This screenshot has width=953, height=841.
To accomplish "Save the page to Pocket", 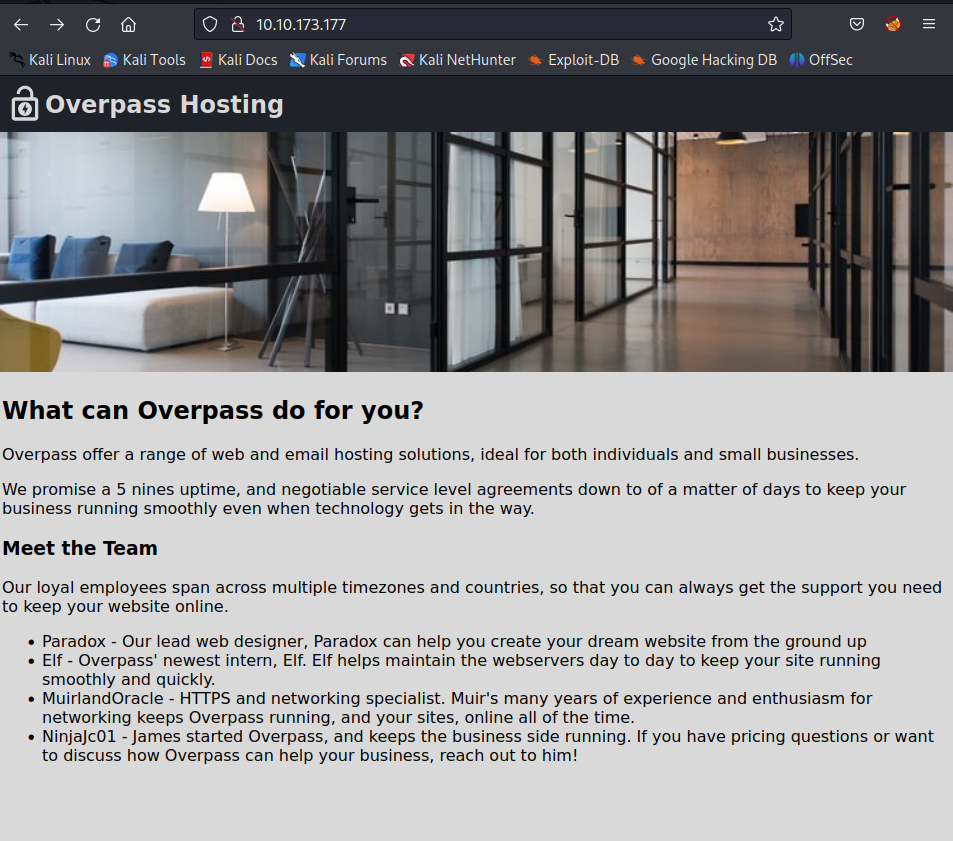I will pos(856,24).
